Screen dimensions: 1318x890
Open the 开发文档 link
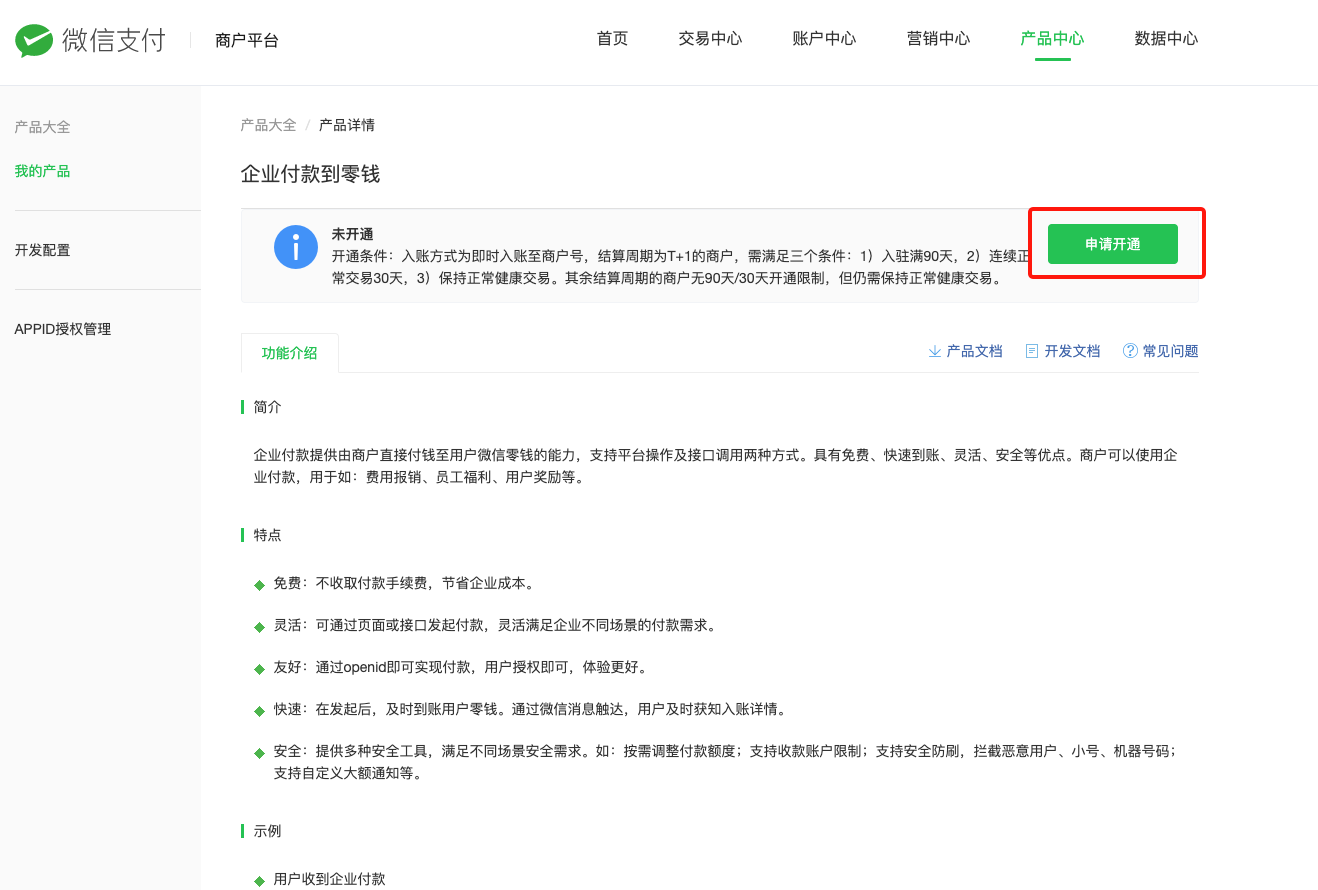1072,351
